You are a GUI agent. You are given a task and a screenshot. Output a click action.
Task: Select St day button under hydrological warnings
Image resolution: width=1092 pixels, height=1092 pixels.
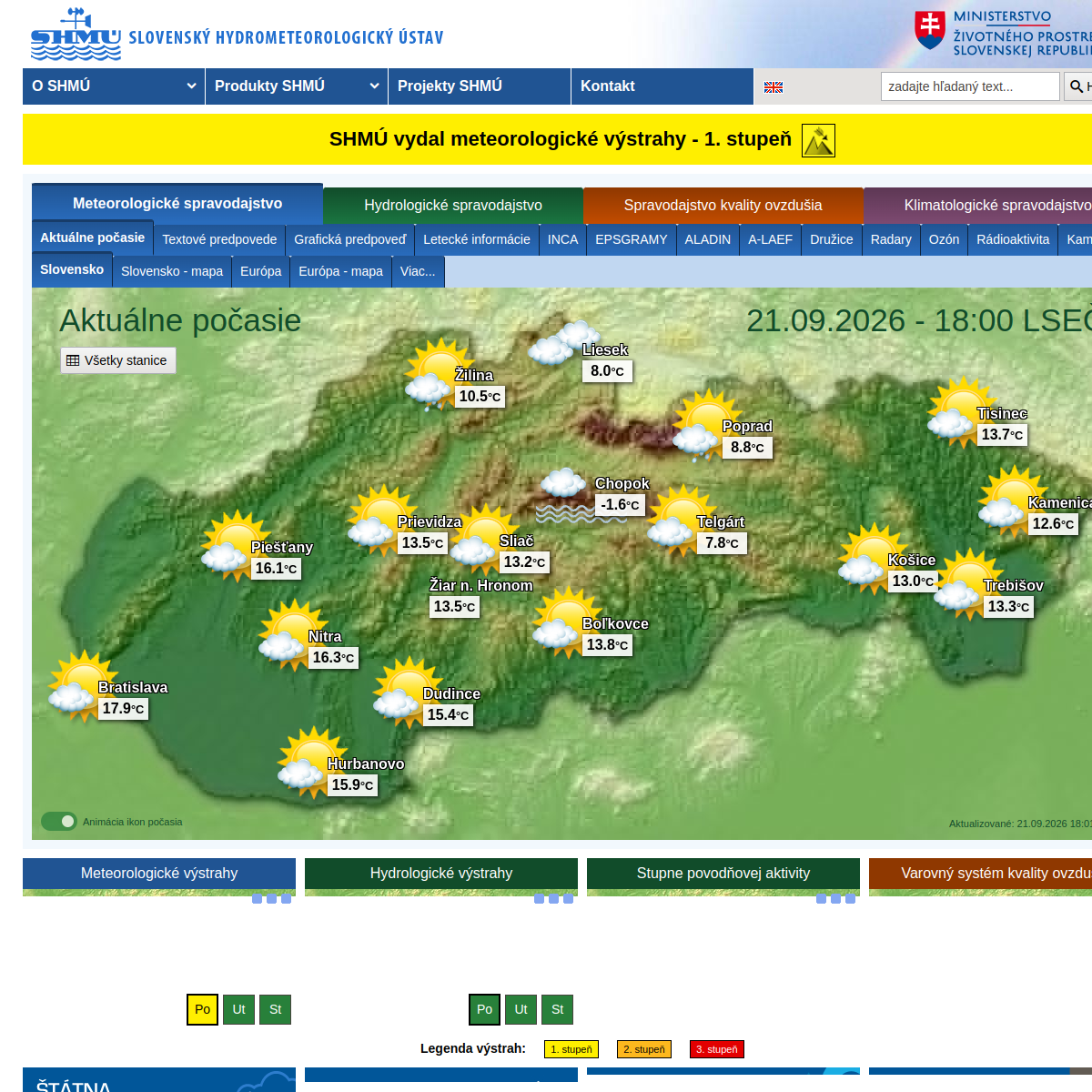[x=558, y=1009]
